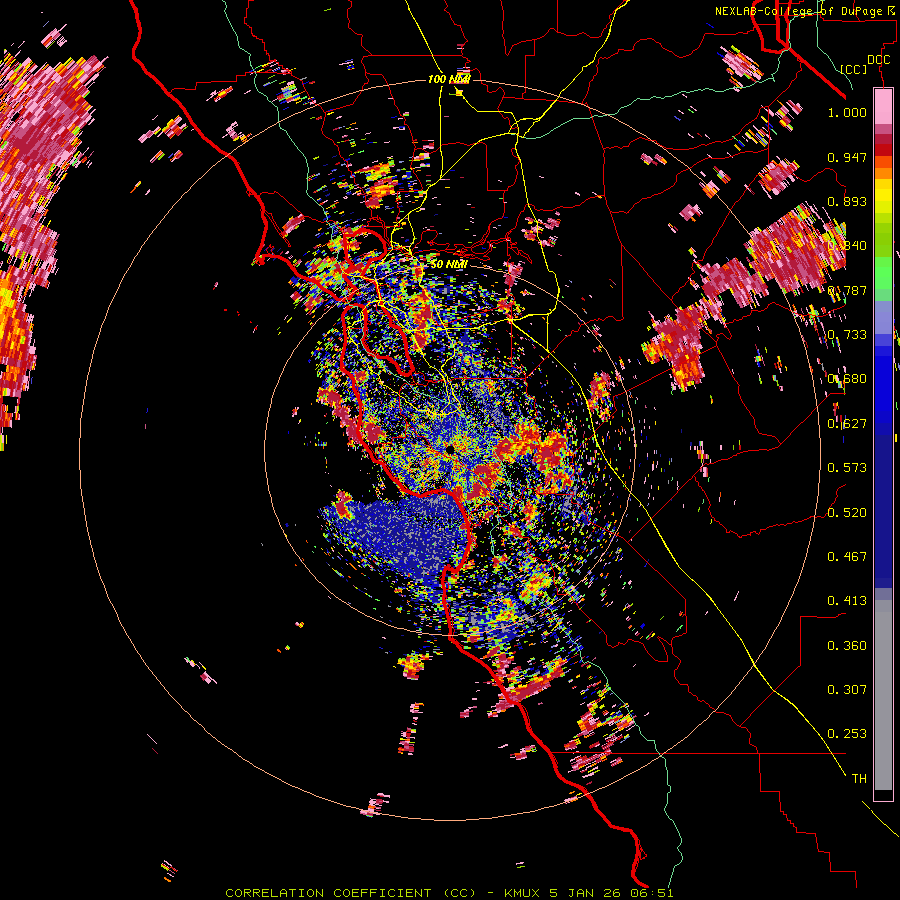
Task: Select the 0.467 scale value
Action: pos(847,557)
